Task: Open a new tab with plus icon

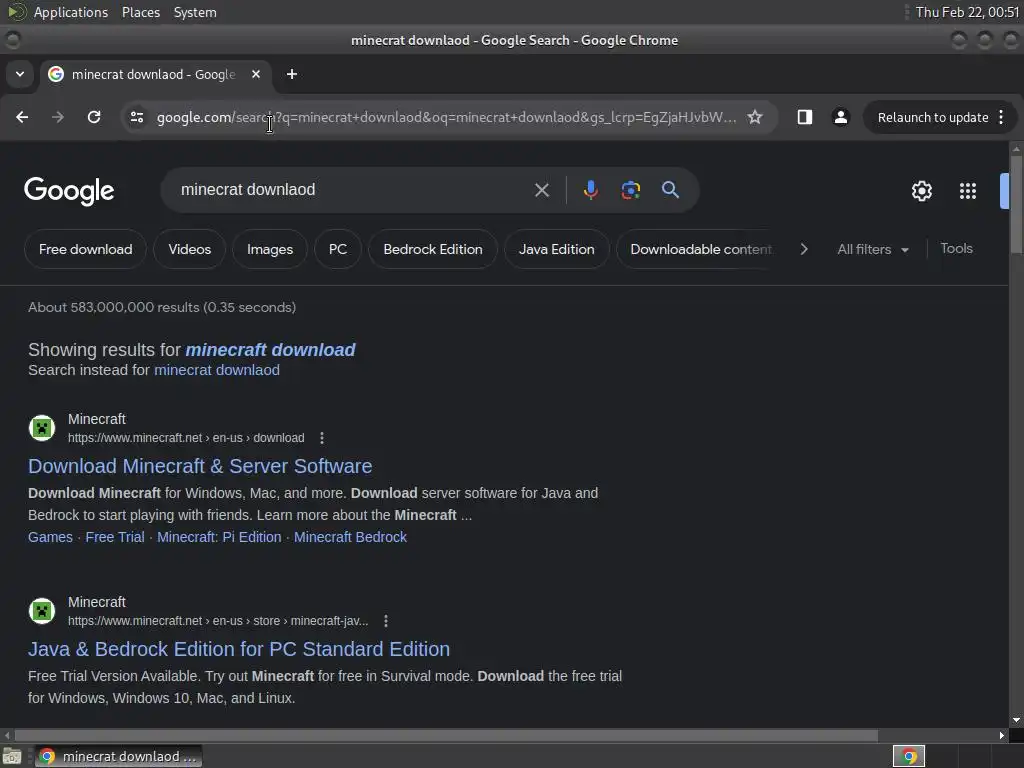Action: point(292,74)
